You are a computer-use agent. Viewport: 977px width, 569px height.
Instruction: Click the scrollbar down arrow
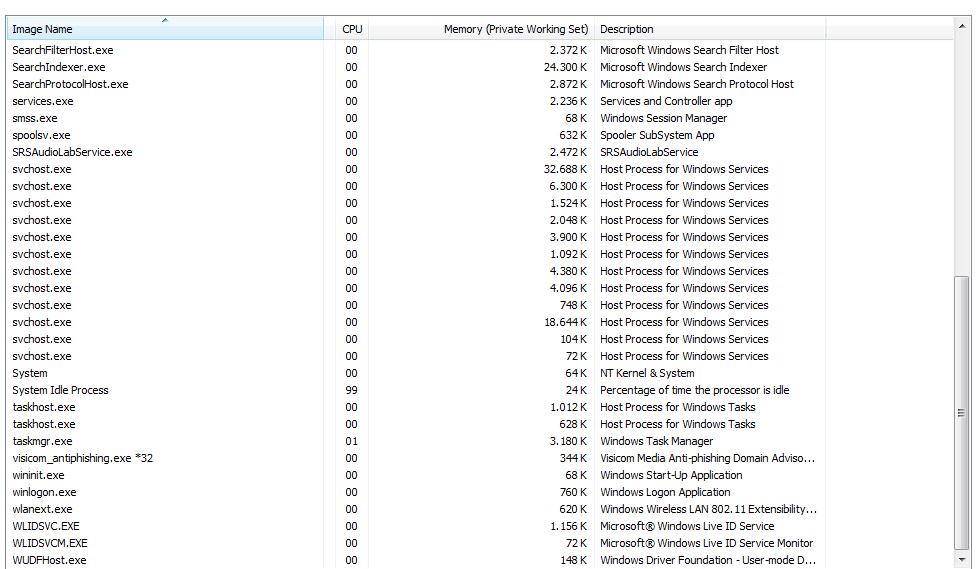click(x=962, y=559)
